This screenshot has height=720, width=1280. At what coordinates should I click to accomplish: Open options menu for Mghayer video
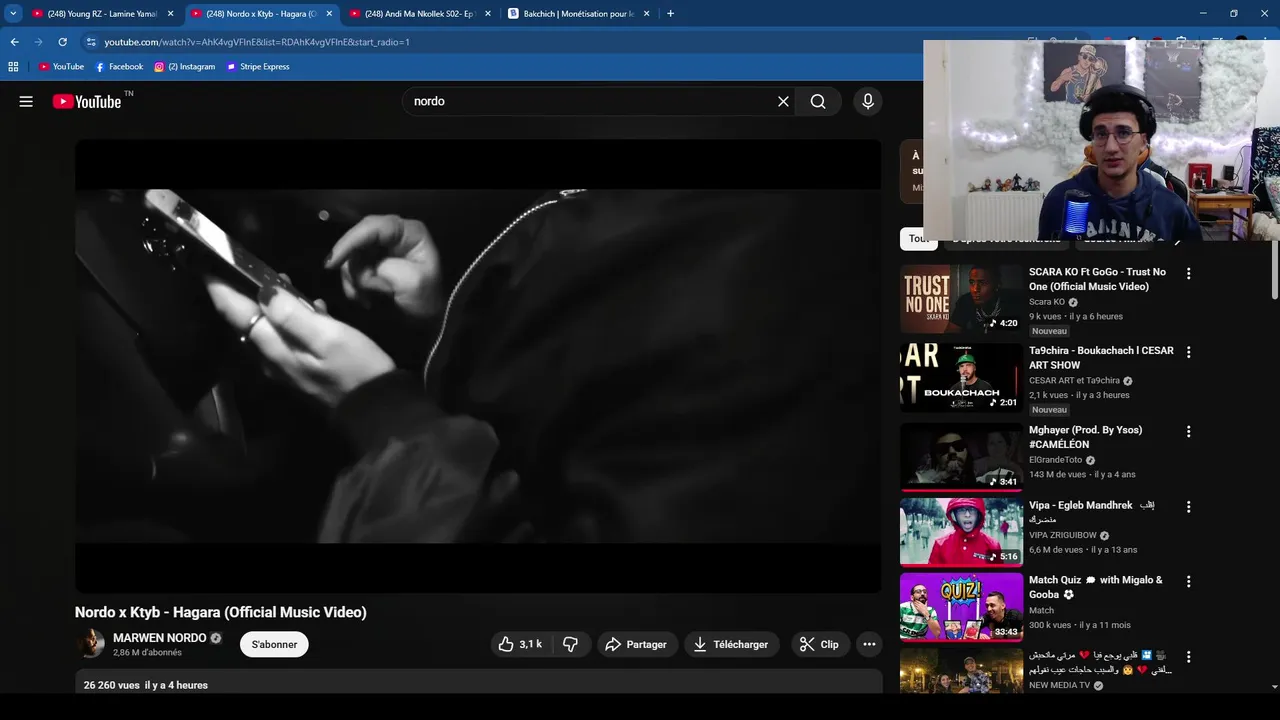1188,431
